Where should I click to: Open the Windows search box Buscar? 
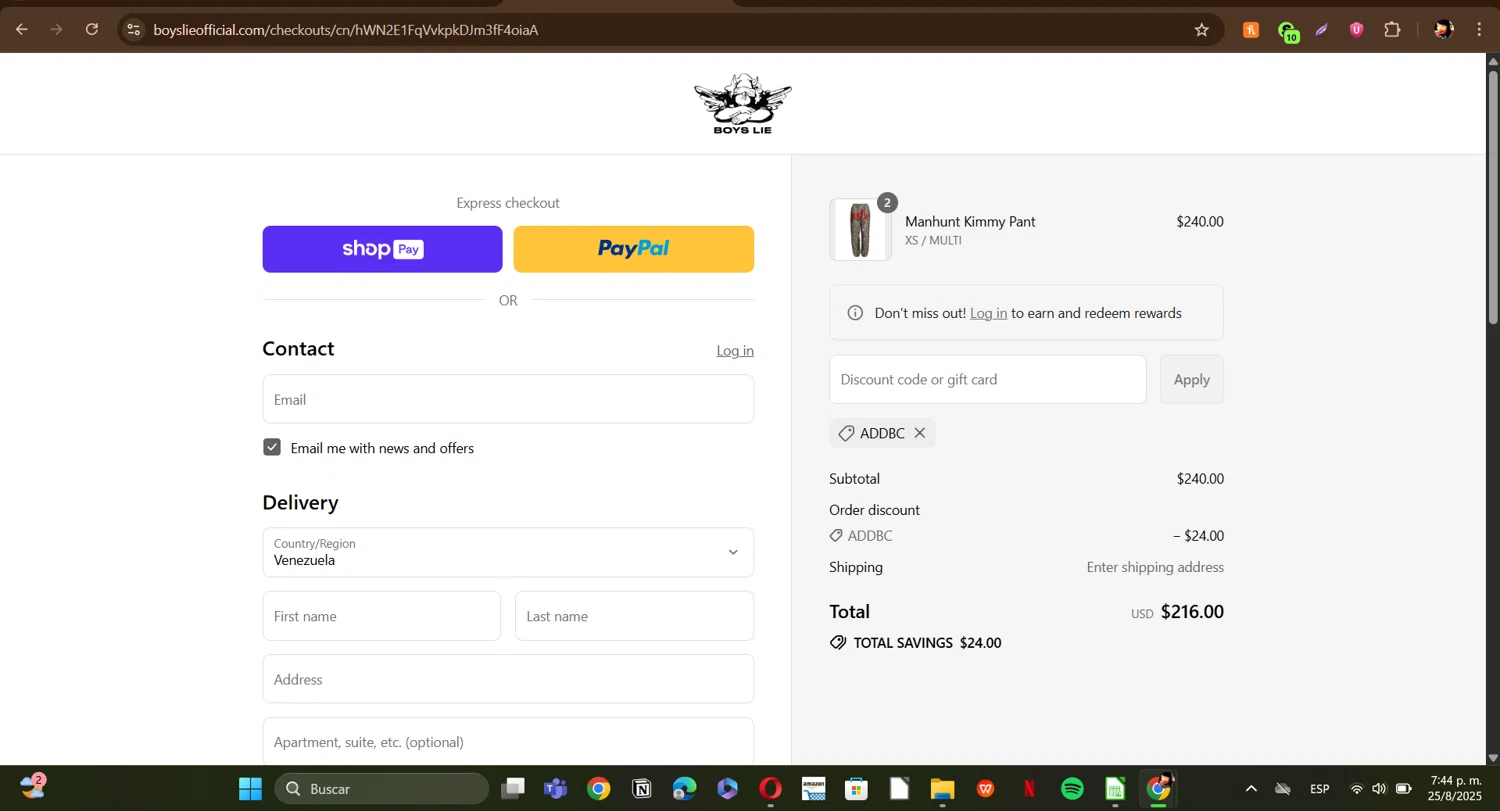click(382, 789)
